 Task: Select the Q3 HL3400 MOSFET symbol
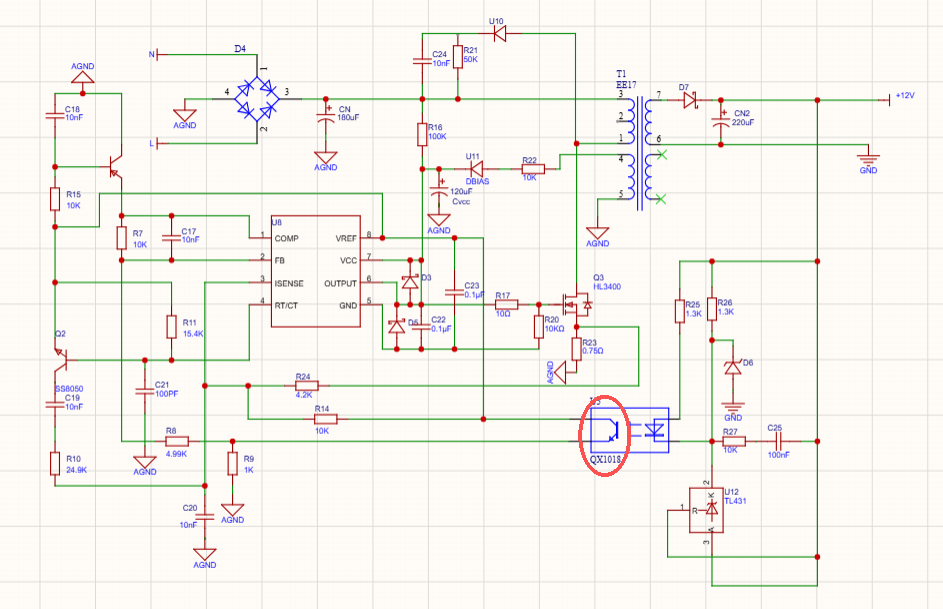pos(576,304)
